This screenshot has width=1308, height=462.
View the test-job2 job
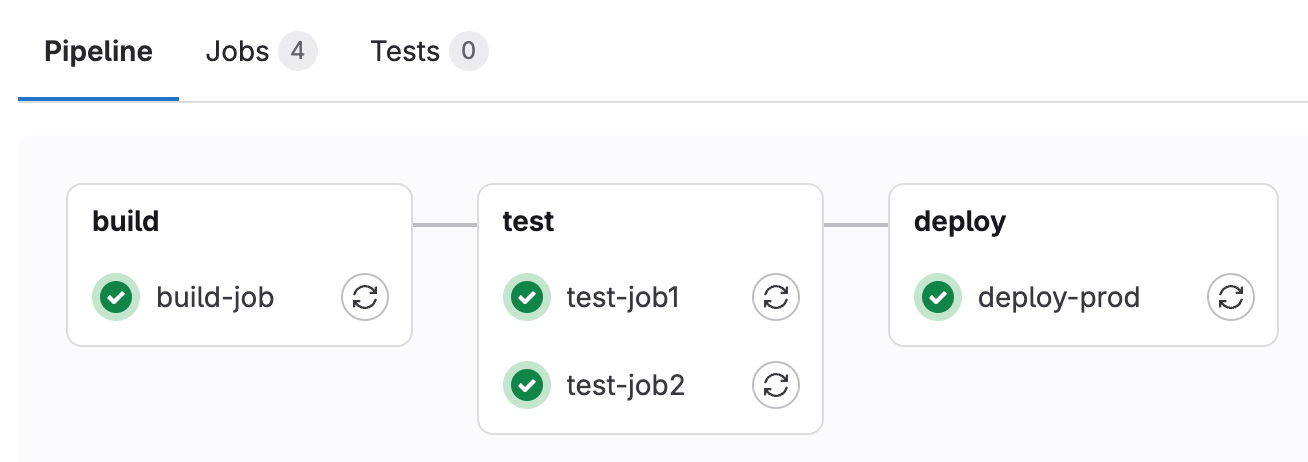point(625,385)
